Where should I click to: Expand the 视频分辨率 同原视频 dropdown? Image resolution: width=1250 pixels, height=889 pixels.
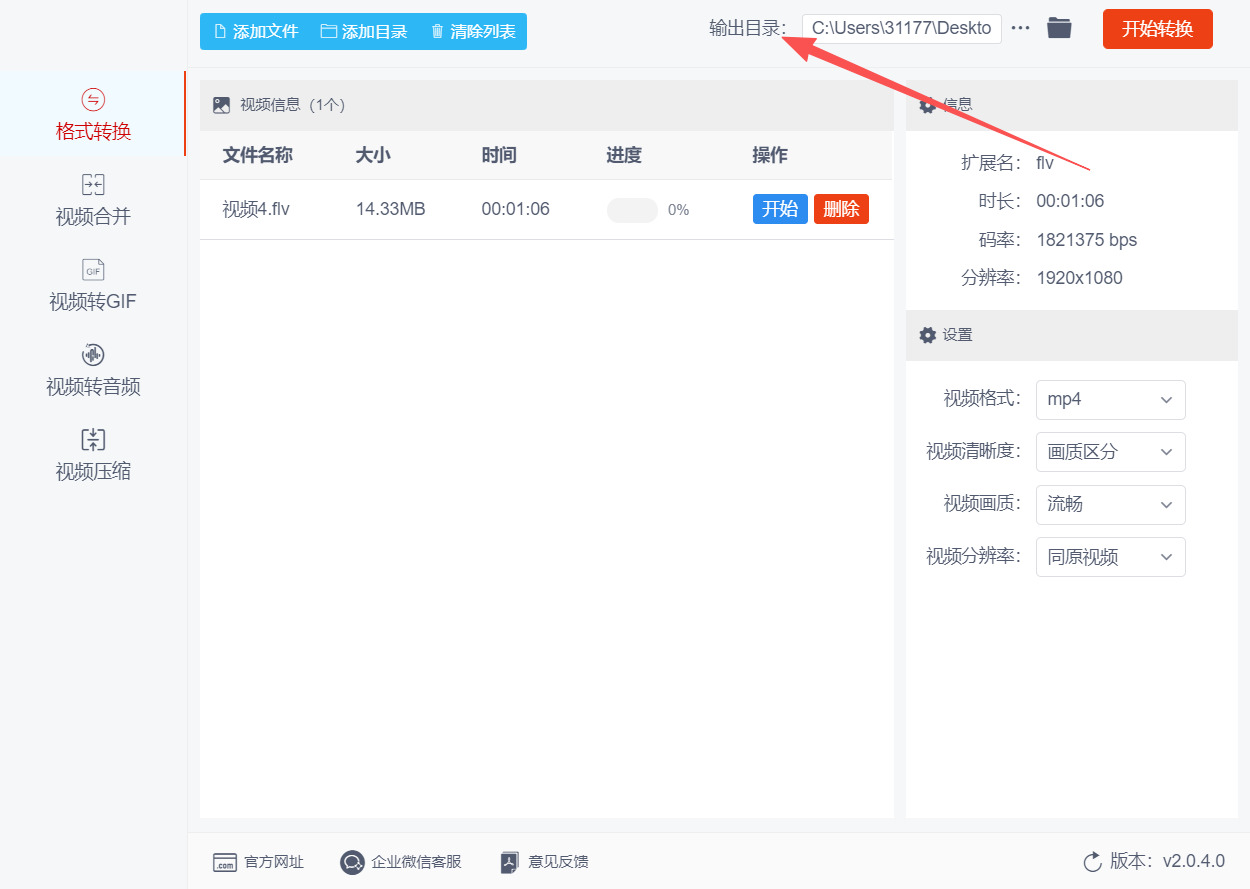click(1110, 557)
